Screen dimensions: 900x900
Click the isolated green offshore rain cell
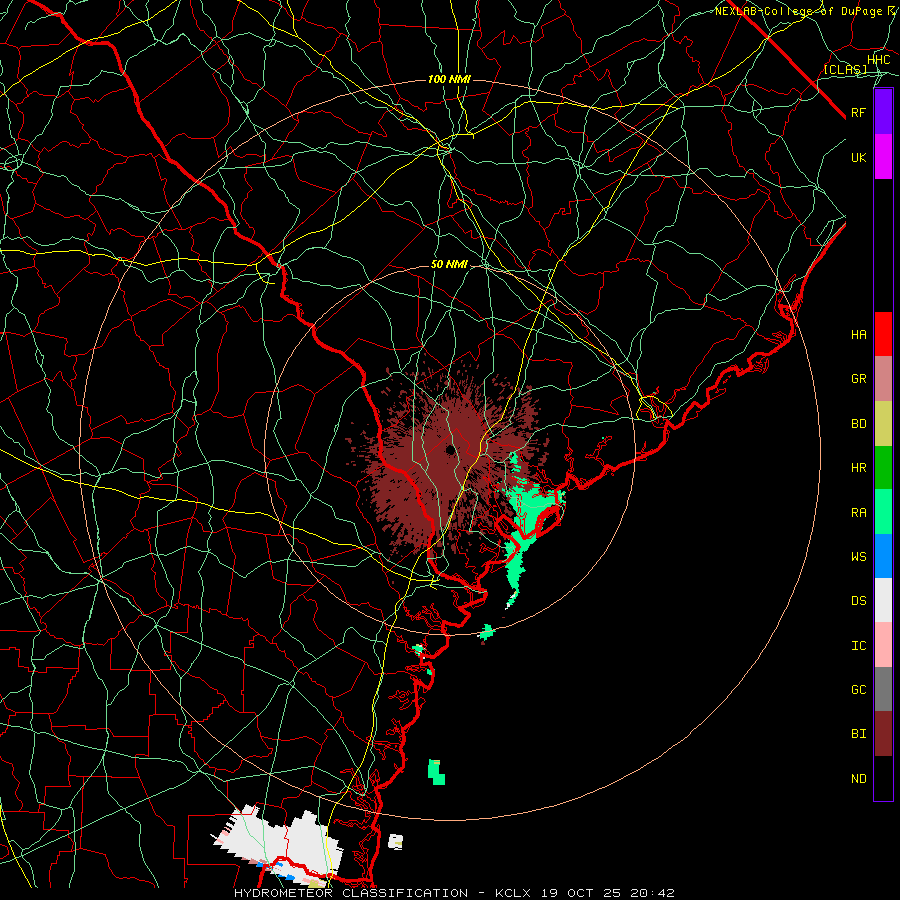[437, 771]
